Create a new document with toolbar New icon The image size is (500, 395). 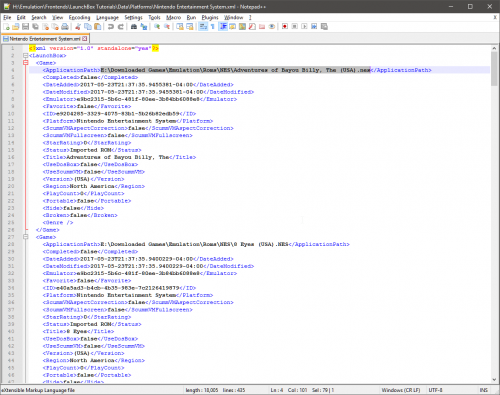pyautogui.click(x=6, y=27)
